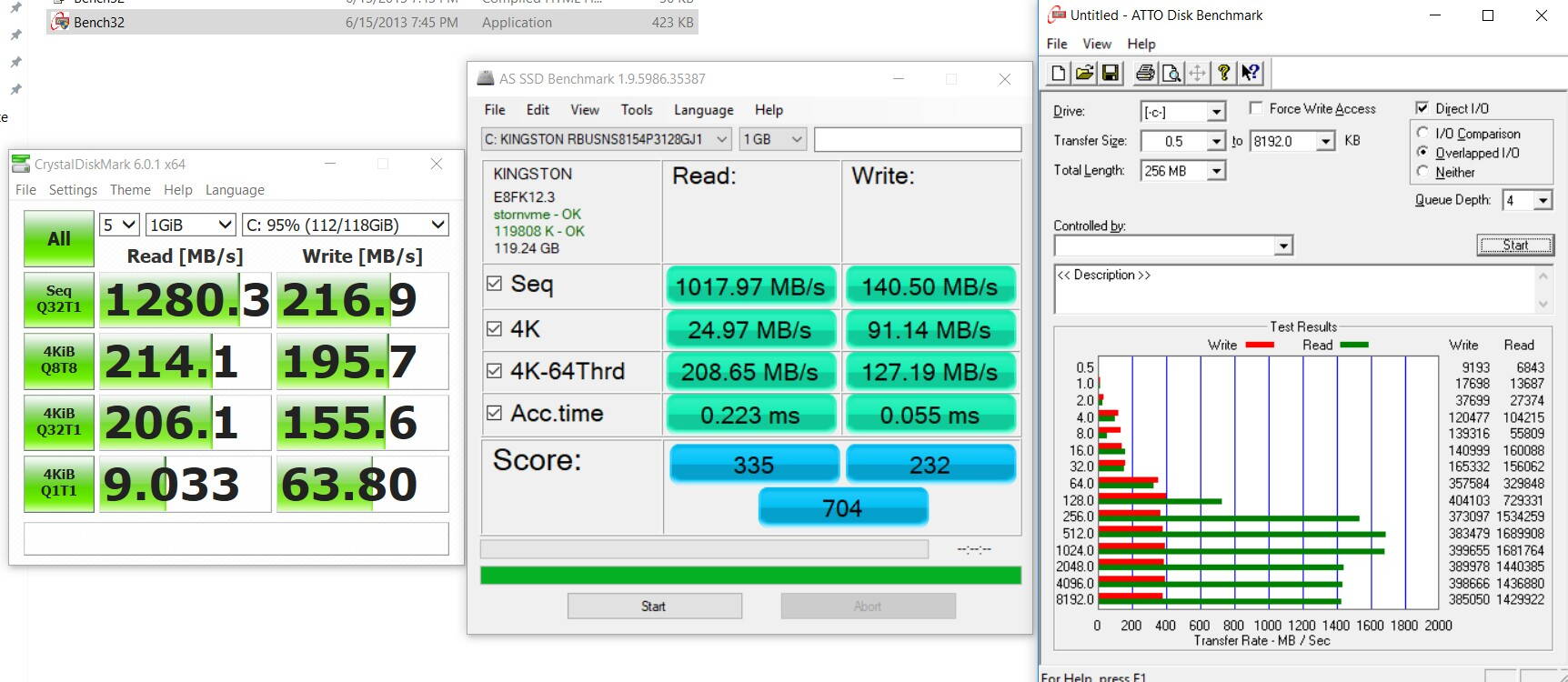Click the New file icon in ATTO toolbar
Image resolution: width=1568 pixels, height=682 pixels.
pos(1059,74)
